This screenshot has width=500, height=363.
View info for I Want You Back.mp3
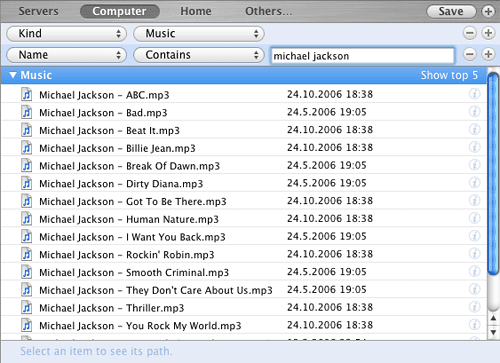click(475, 236)
